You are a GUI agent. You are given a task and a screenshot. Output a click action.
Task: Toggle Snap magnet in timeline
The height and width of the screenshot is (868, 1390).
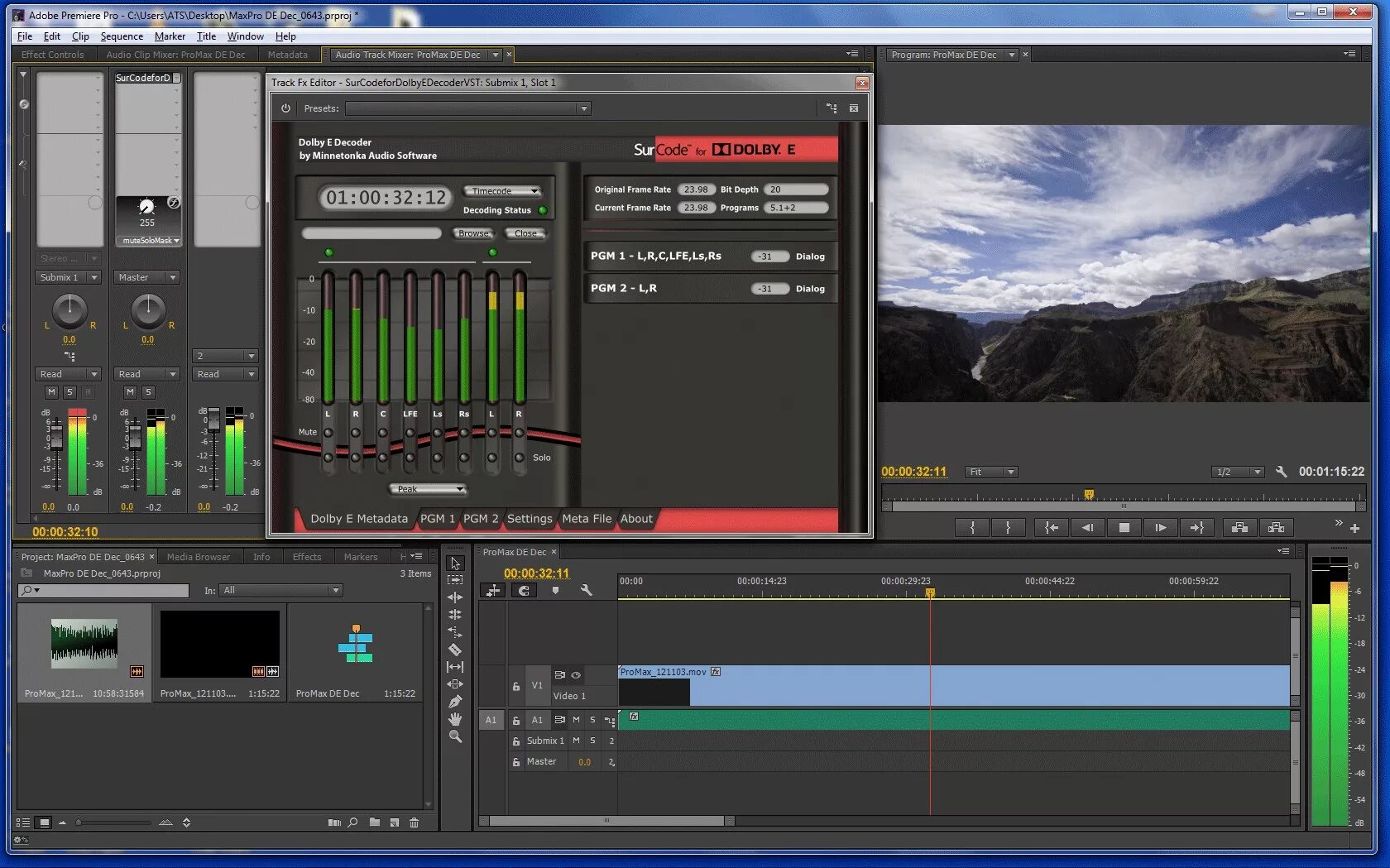tap(524, 590)
